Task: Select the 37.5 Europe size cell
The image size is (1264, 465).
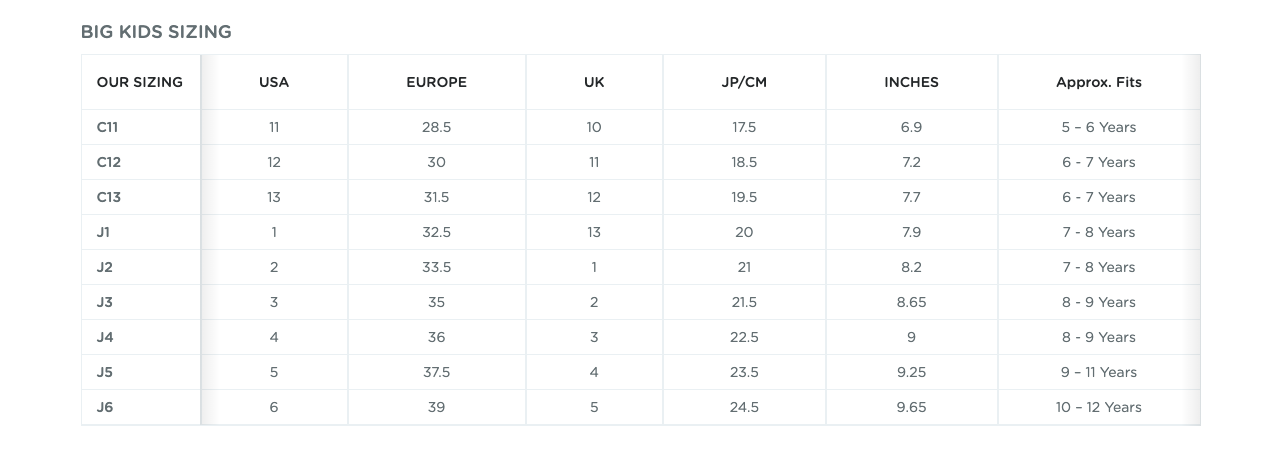Action: click(x=436, y=372)
